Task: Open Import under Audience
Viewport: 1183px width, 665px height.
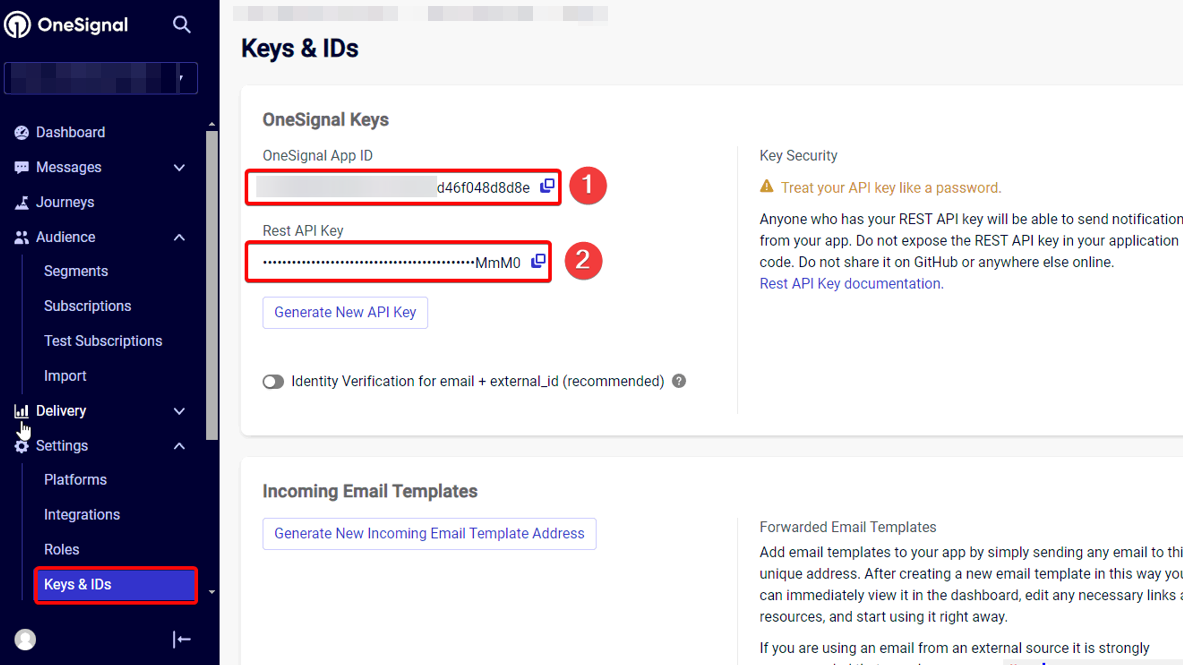Action: point(65,376)
